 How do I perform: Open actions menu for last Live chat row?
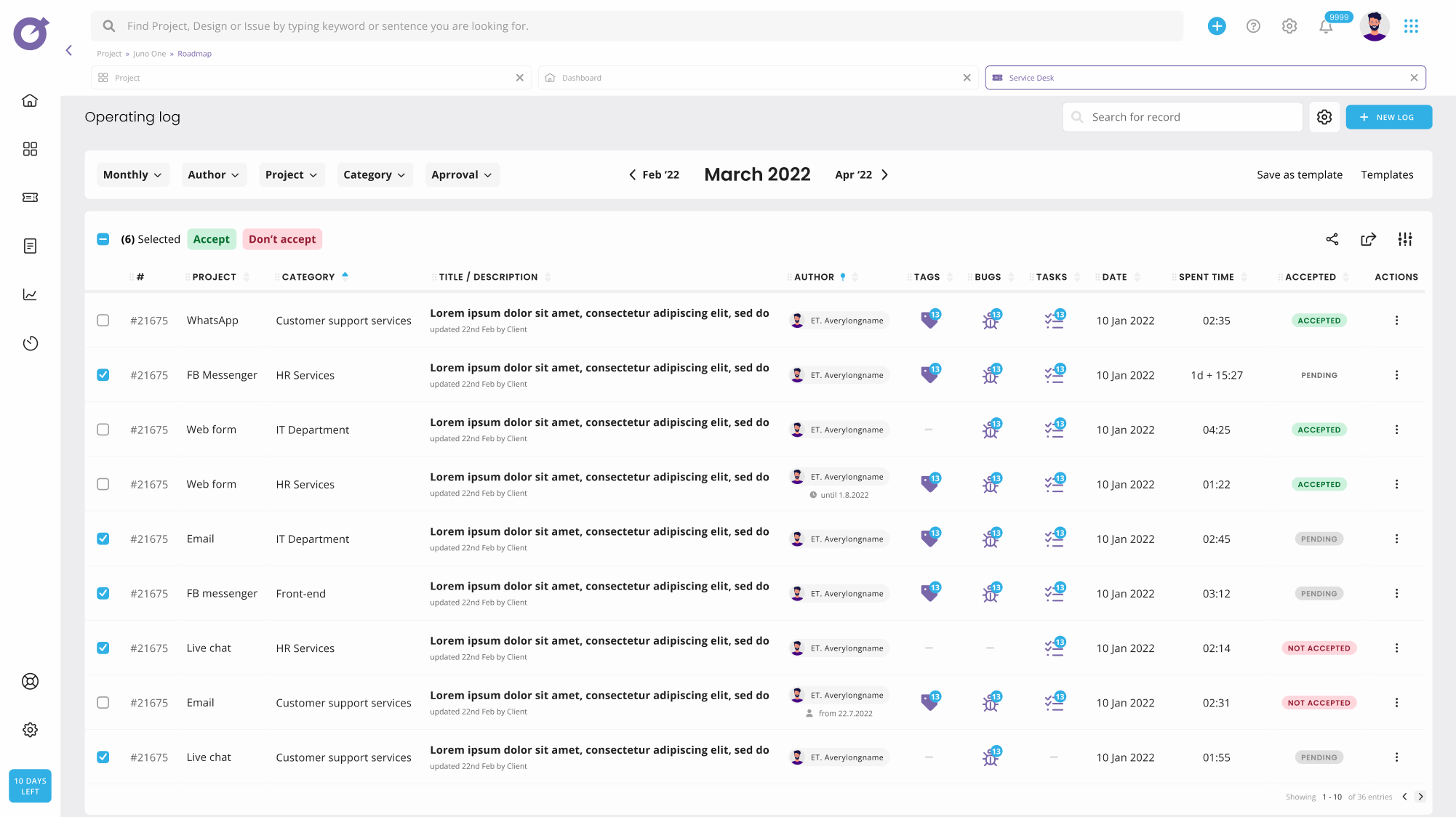coord(1396,757)
